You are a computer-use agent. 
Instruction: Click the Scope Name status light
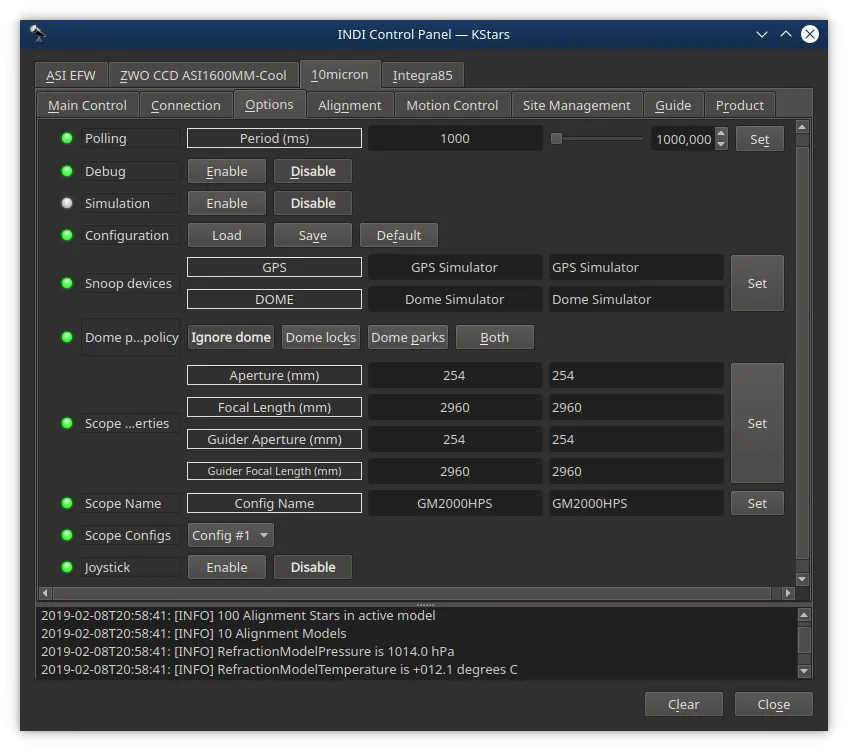pos(67,503)
